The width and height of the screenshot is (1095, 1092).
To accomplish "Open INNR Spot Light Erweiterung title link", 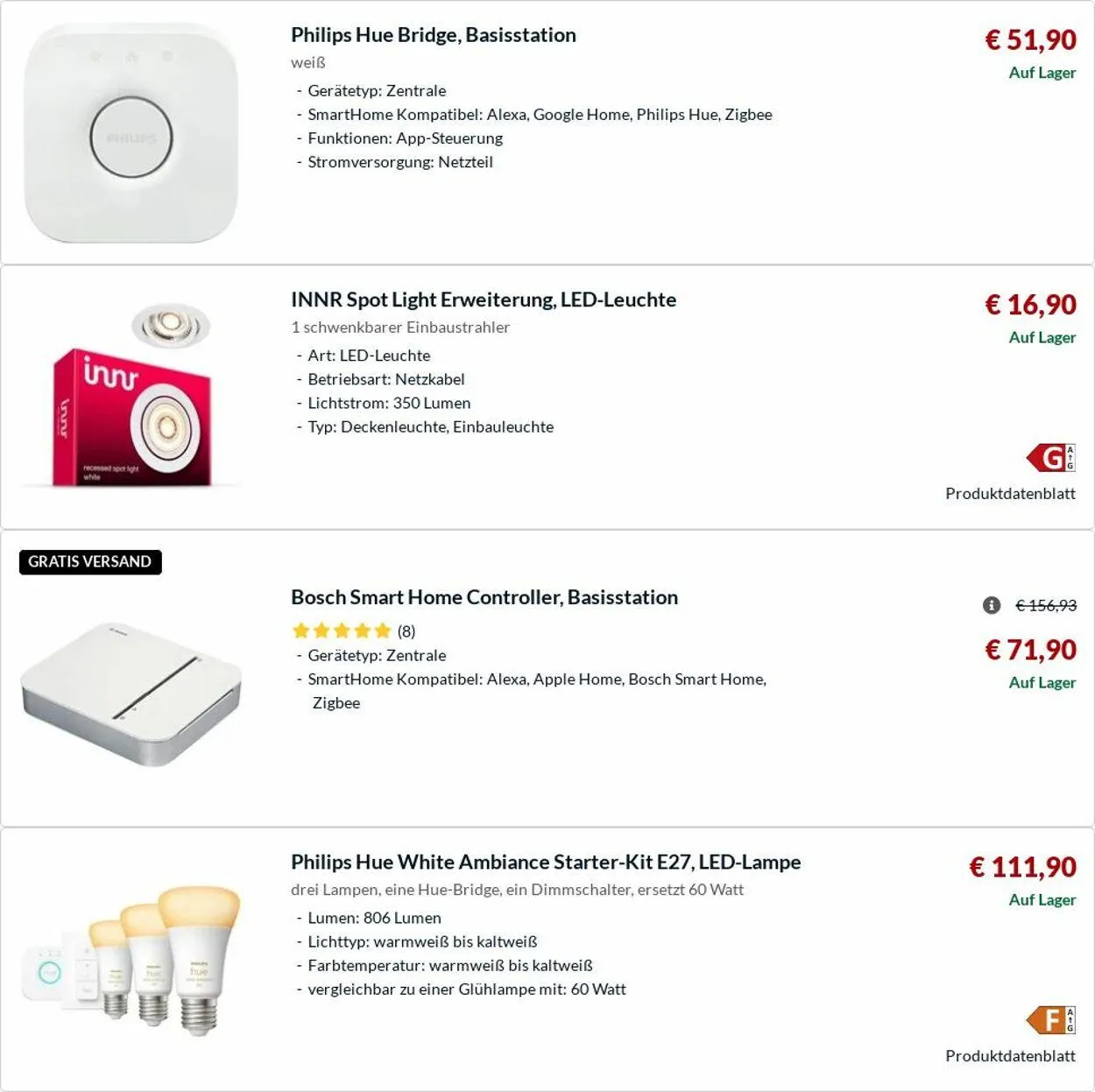I will [484, 299].
